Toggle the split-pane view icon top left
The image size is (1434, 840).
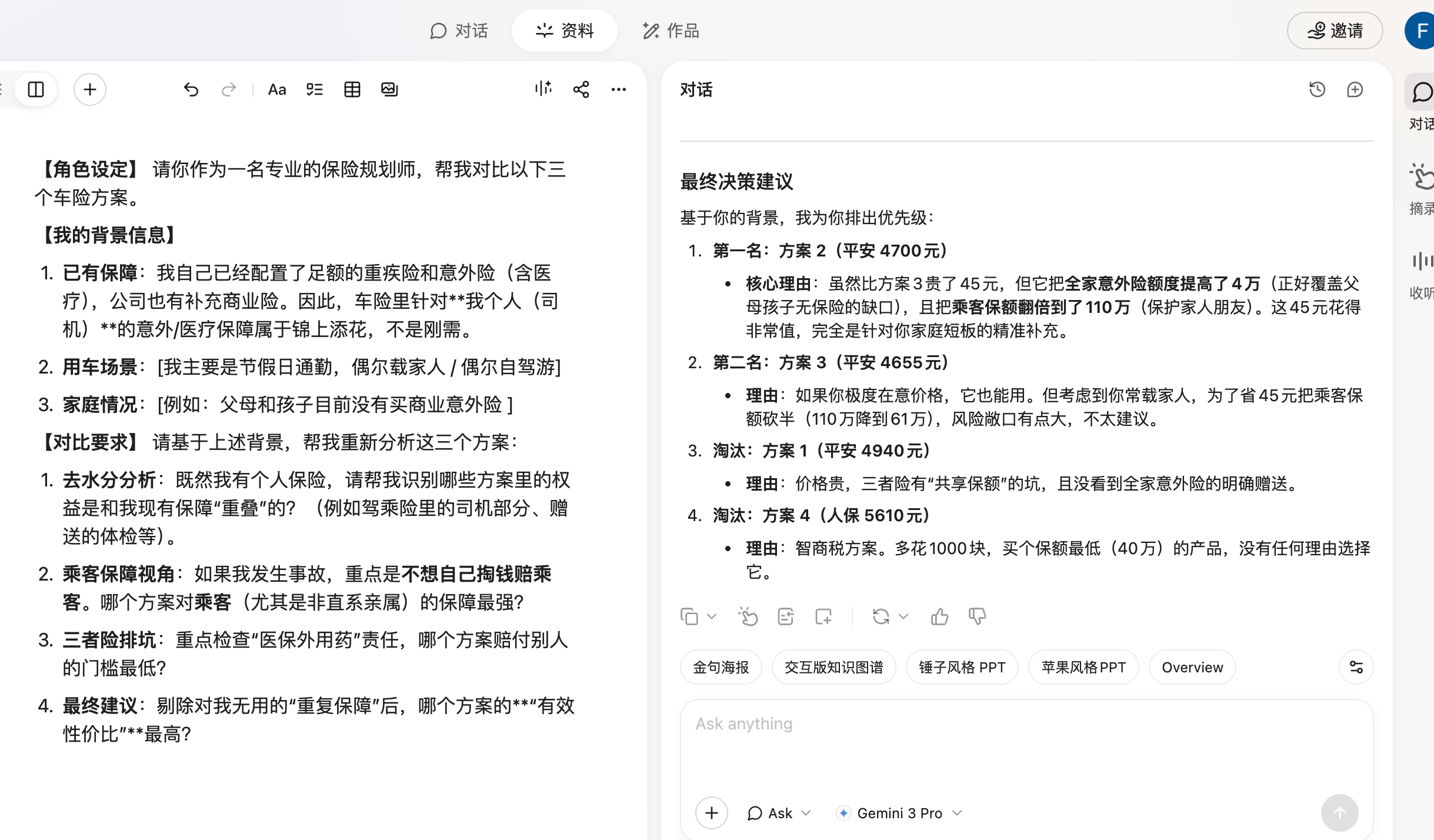point(36,89)
